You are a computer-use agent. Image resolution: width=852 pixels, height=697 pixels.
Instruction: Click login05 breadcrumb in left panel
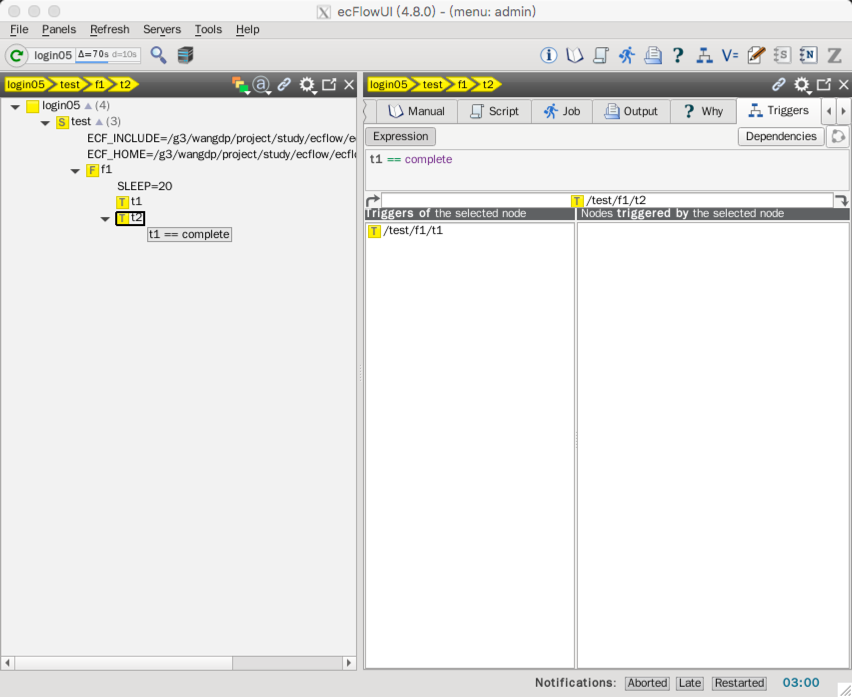(25, 85)
